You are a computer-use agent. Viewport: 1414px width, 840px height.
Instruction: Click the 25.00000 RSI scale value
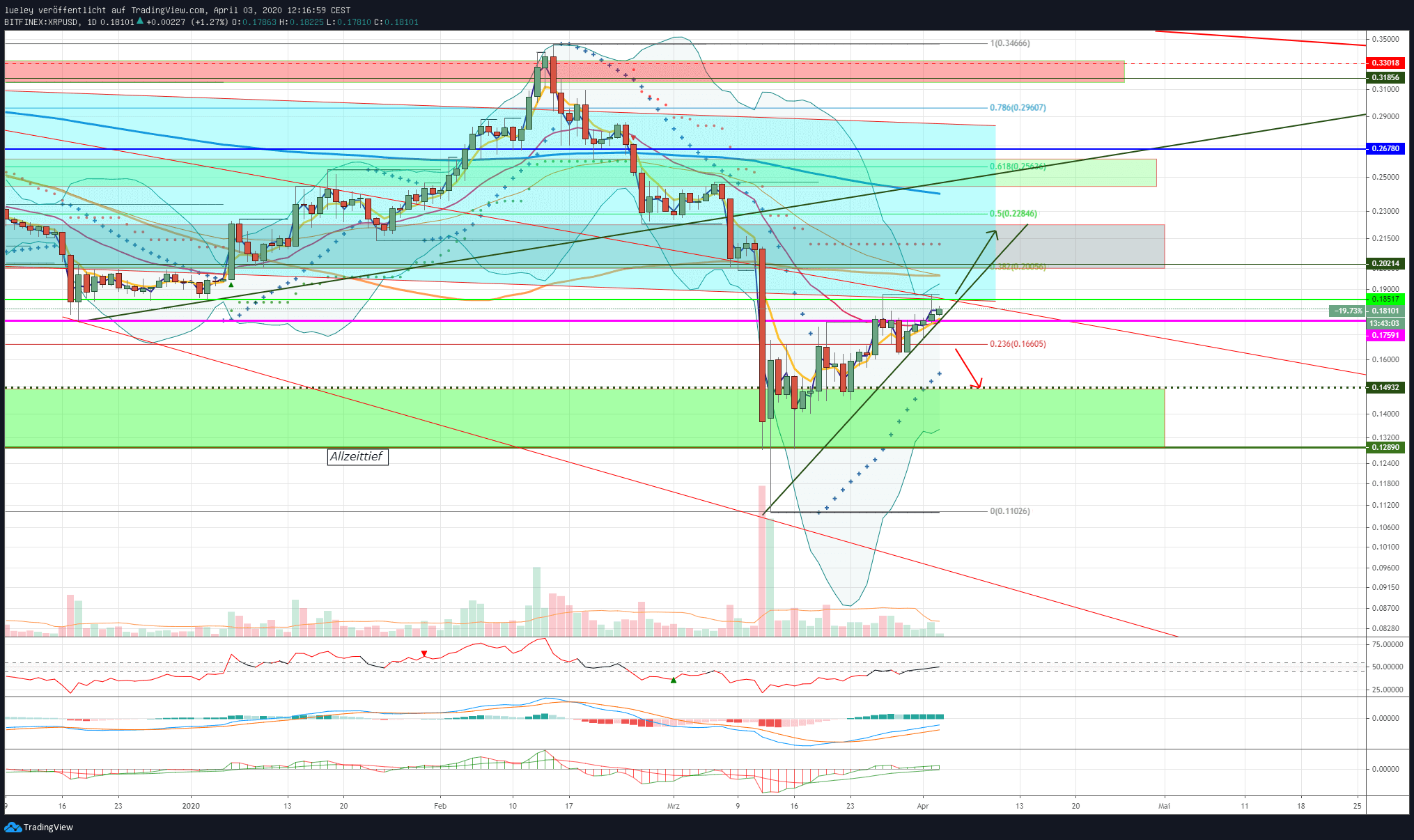click(1387, 690)
